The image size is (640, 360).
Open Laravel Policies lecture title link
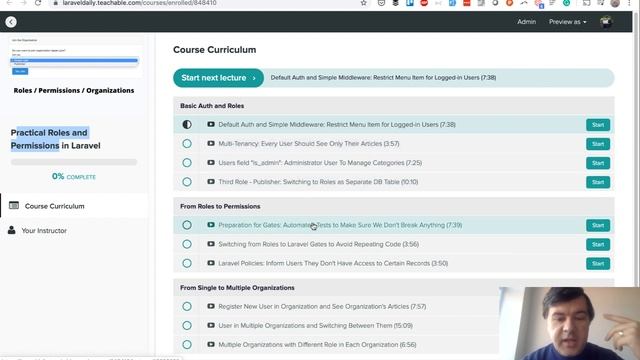pos(333,263)
